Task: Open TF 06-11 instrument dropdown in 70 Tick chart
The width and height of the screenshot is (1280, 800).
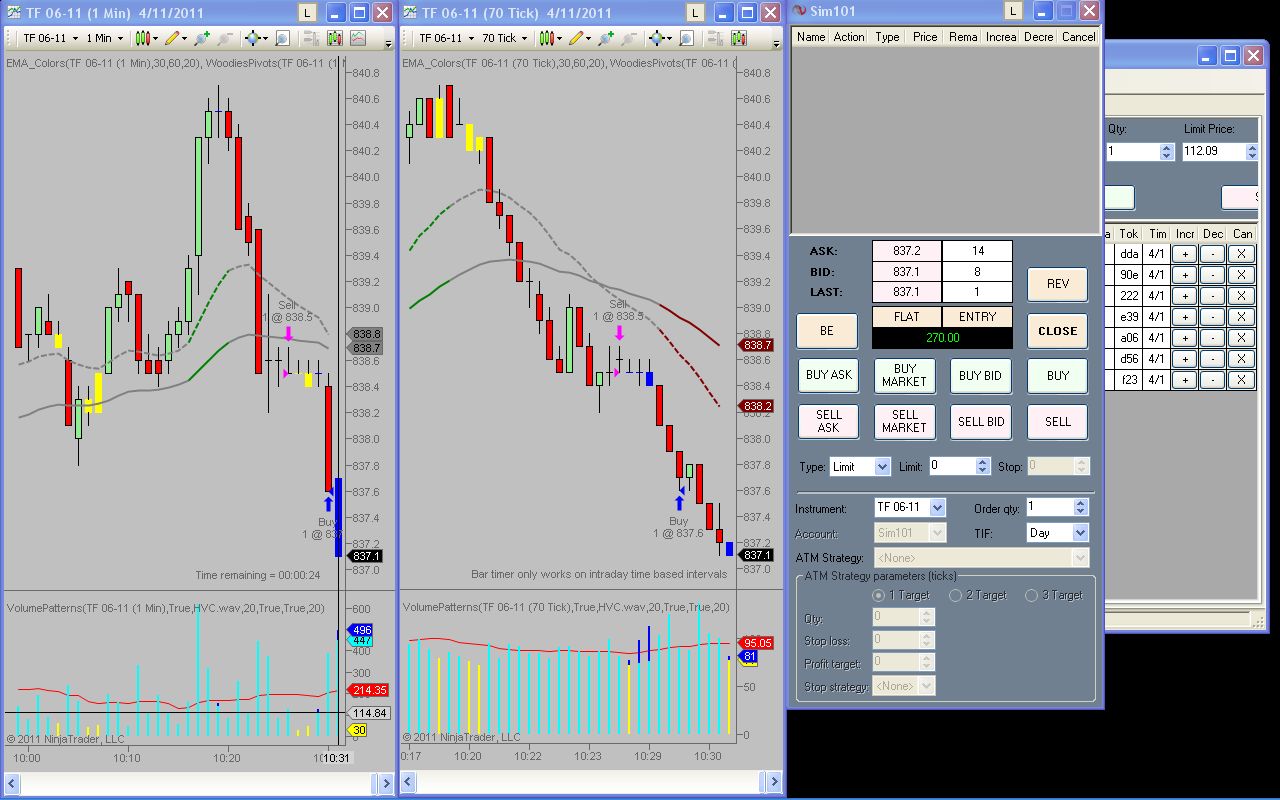Action: [446, 38]
